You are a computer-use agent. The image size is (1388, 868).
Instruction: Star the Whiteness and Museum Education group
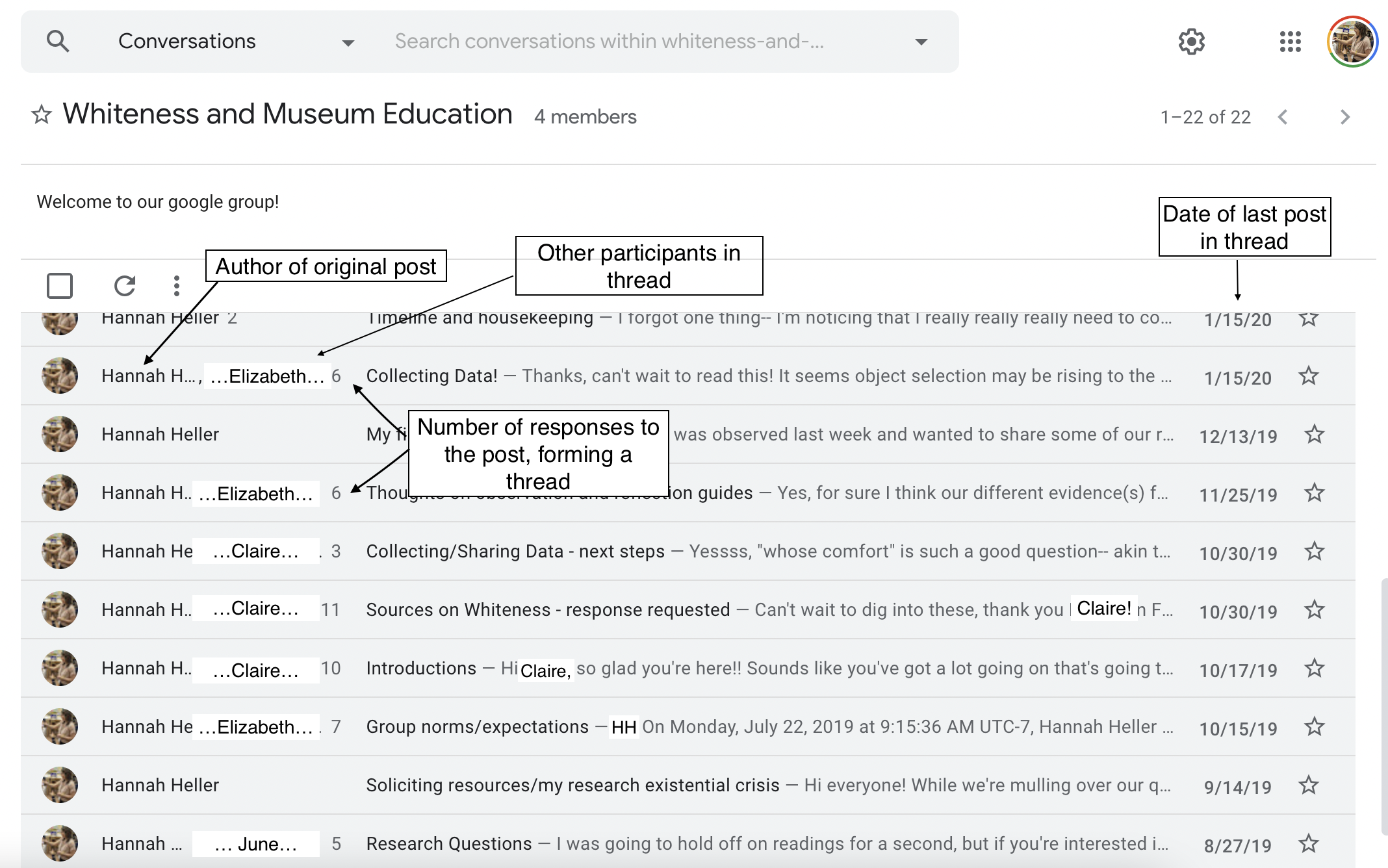click(x=42, y=115)
